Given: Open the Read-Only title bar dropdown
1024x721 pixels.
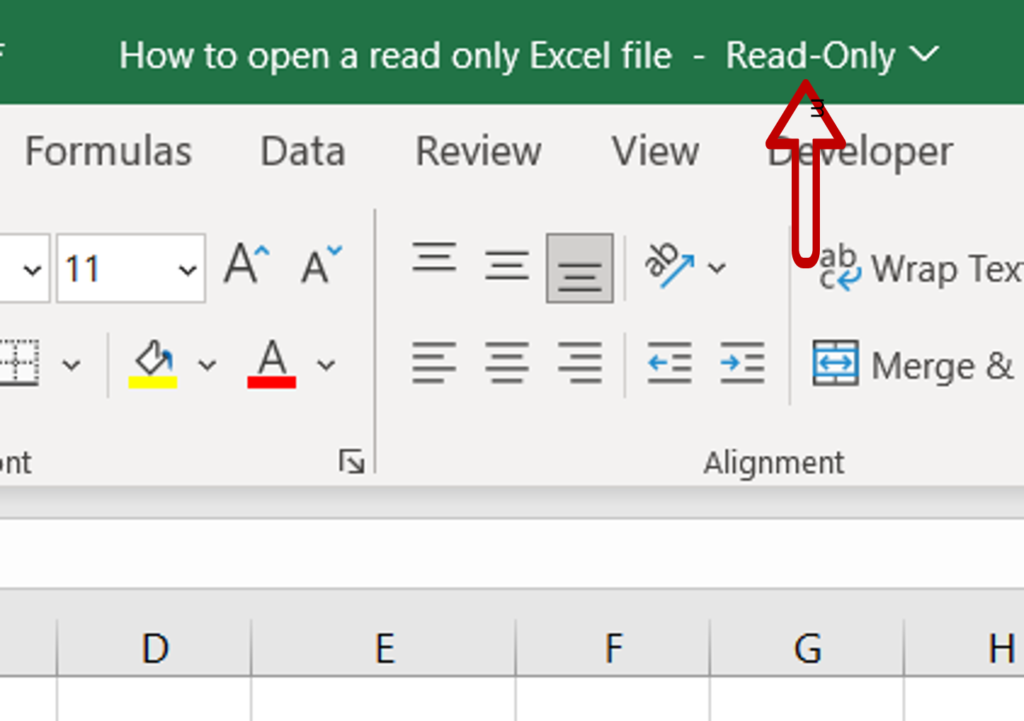Looking at the screenshot, I should tap(925, 53).
